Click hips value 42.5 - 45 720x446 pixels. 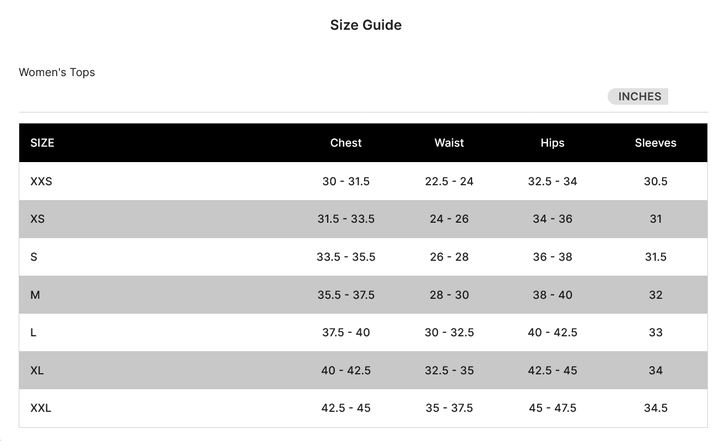tap(552, 370)
